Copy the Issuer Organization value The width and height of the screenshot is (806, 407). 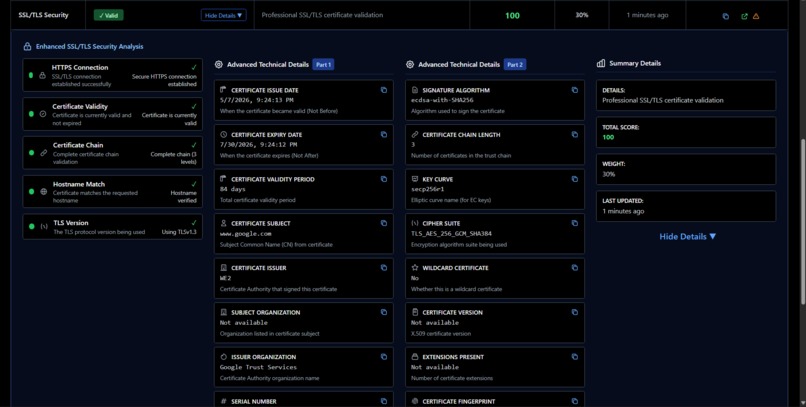coord(383,357)
